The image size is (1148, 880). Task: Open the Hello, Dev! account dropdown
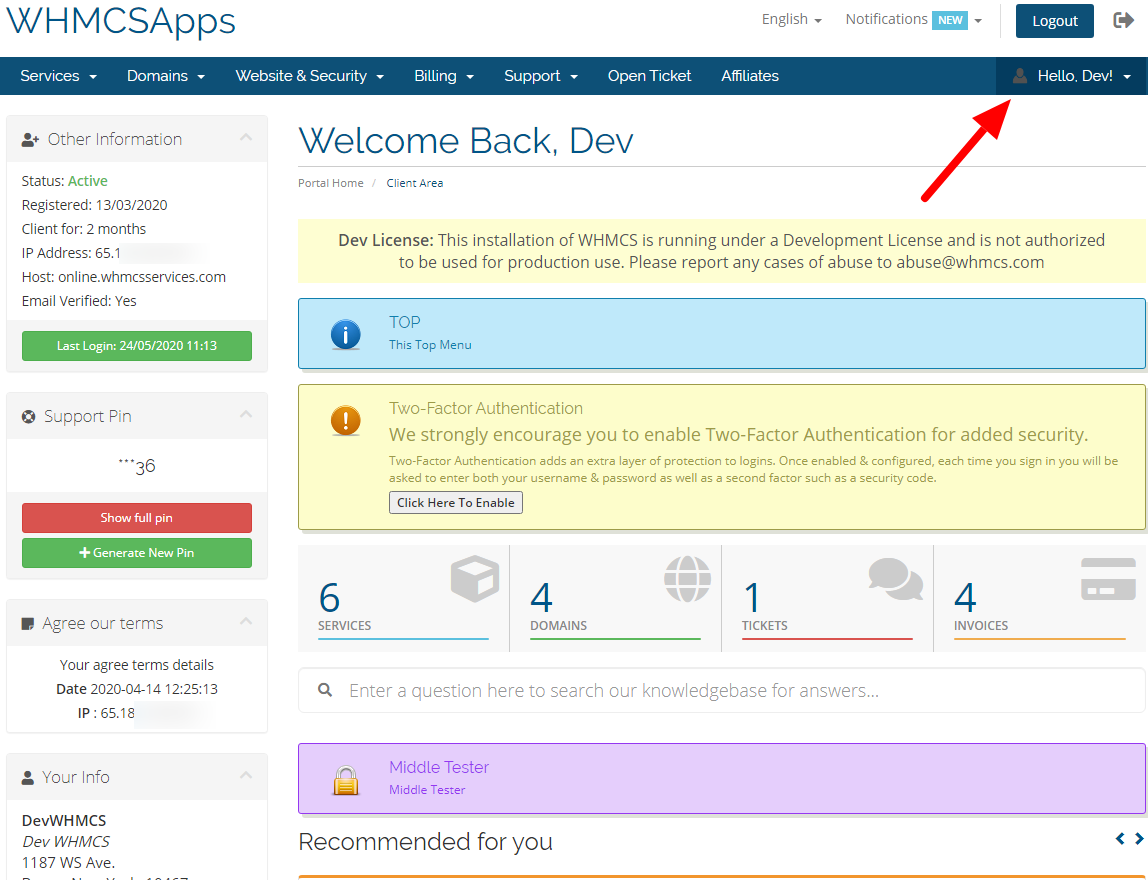(1072, 75)
